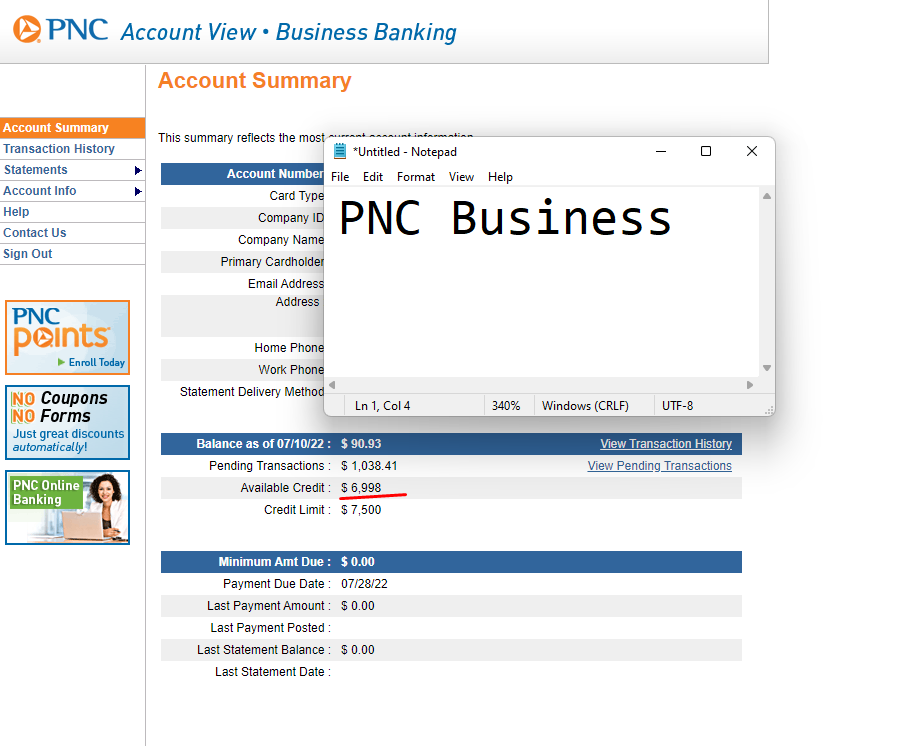
Task: Close the Notepad window
Action: point(752,151)
